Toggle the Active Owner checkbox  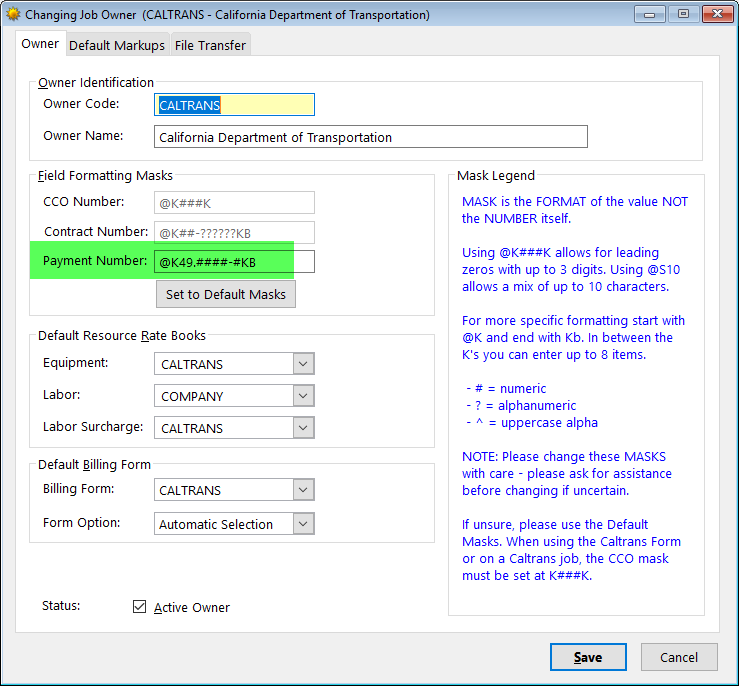[x=140, y=607]
